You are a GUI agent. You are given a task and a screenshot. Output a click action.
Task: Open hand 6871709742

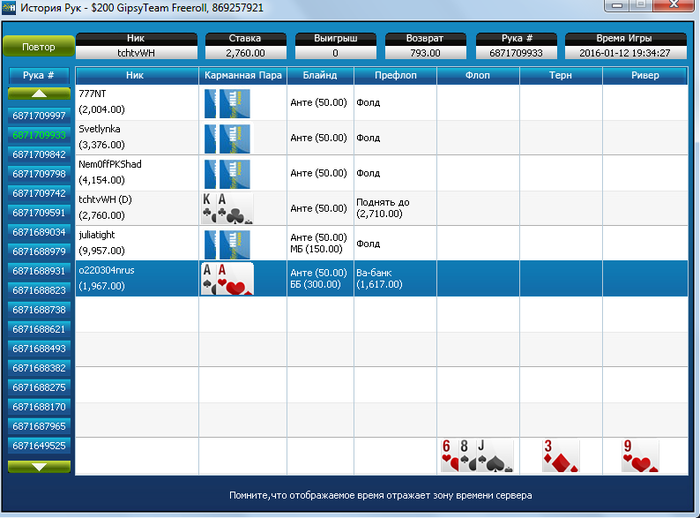click(x=39, y=193)
